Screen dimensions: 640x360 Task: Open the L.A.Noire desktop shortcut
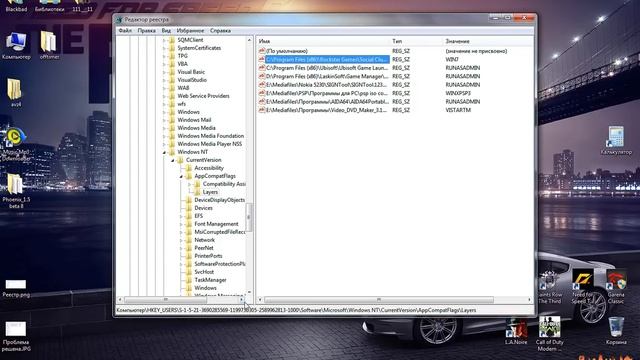coord(516,331)
